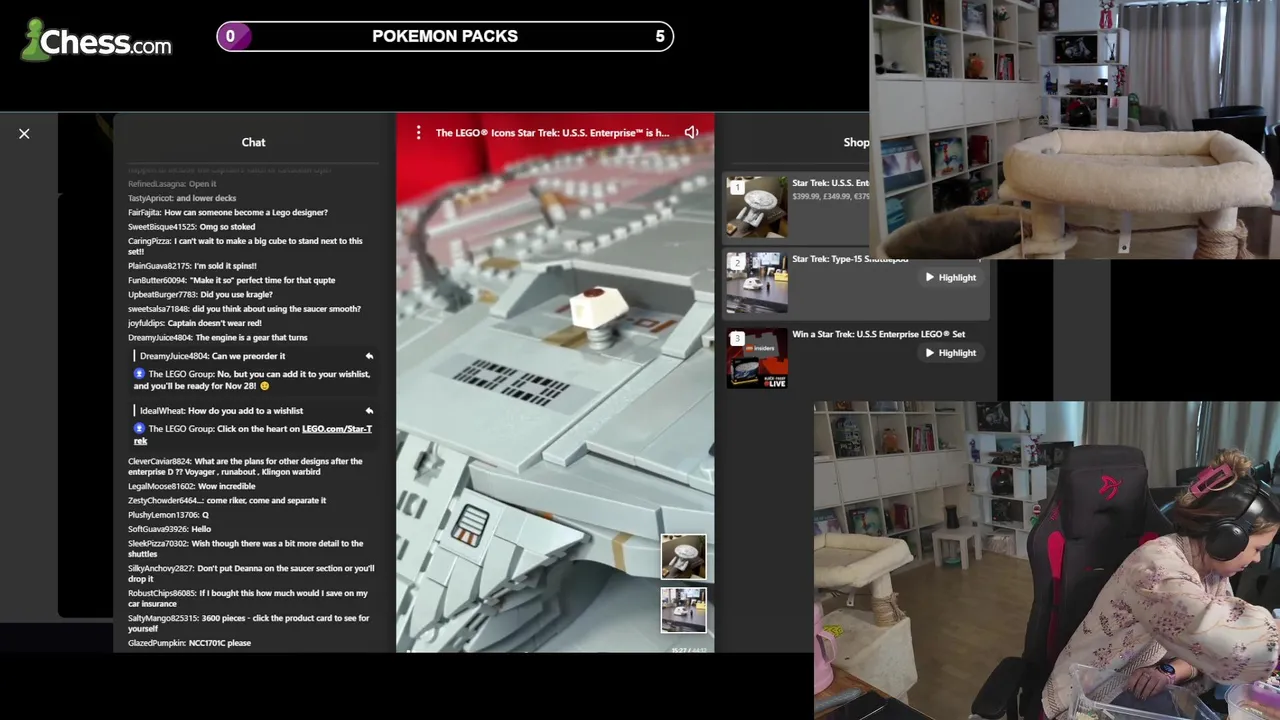Click the purple 0 counter on goal bar
This screenshot has height=720, width=1280.
click(230, 37)
